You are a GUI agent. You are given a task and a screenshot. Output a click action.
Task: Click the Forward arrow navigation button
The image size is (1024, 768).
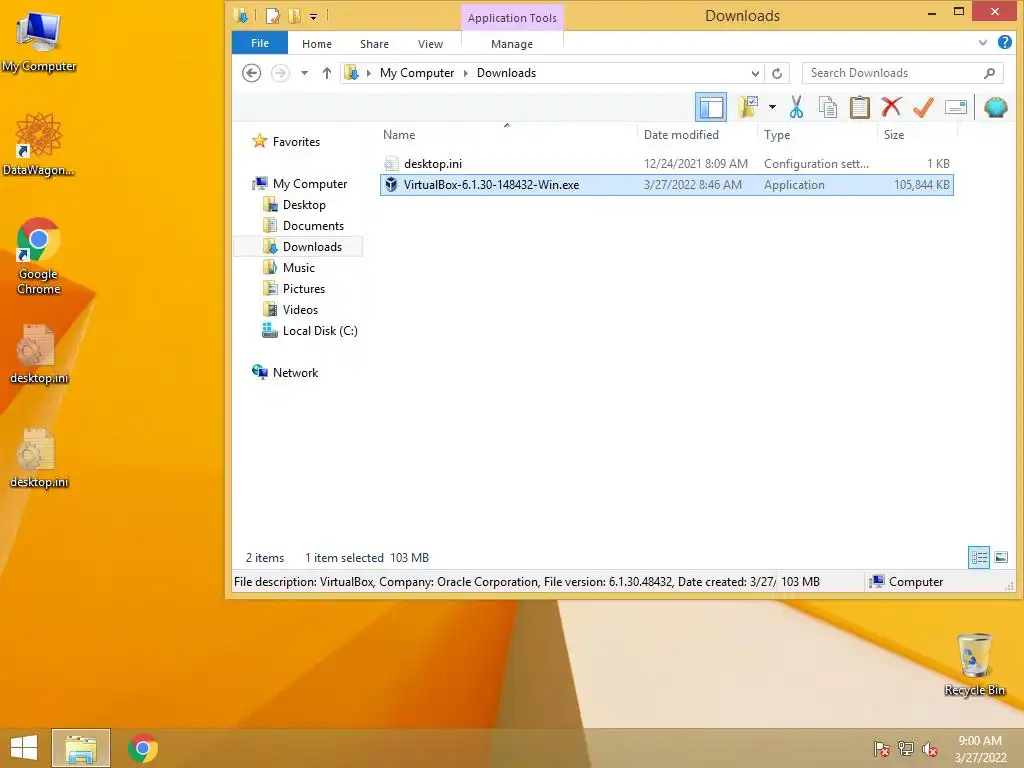point(280,73)
